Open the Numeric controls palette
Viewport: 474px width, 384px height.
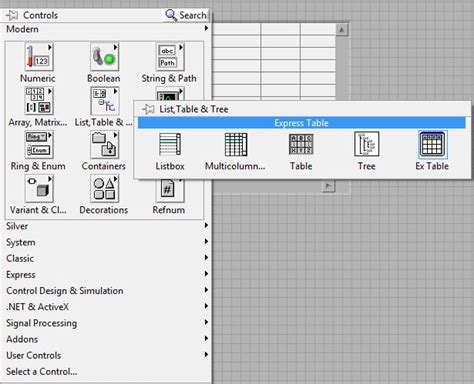click(39, 57)
